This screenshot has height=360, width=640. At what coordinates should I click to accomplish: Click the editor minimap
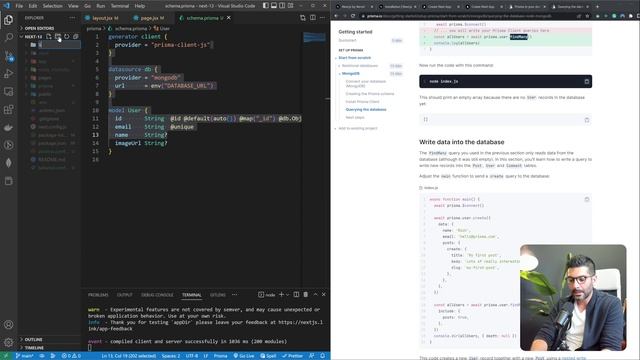(314, 38)
